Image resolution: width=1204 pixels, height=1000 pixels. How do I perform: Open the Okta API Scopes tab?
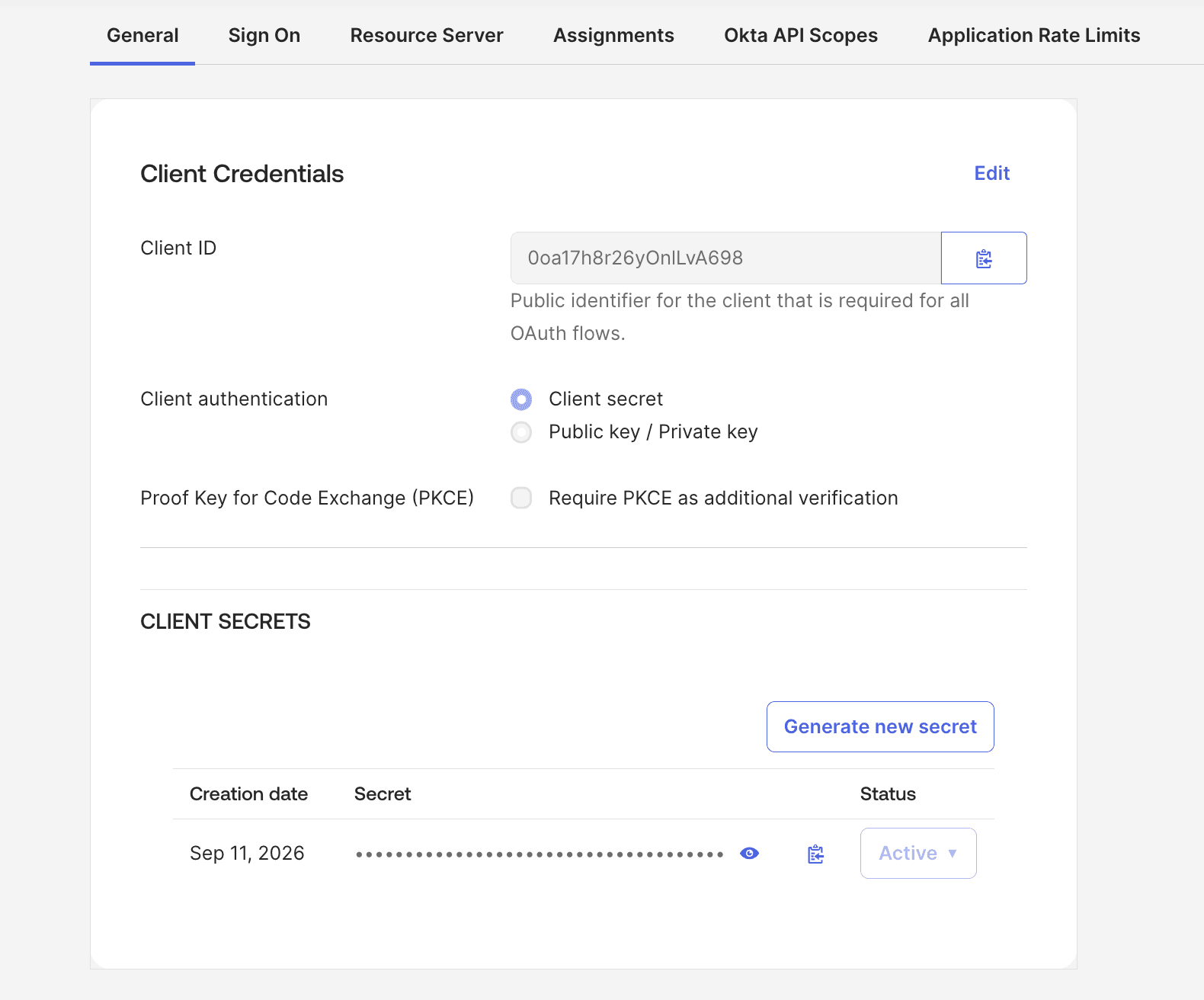(801, 35)
